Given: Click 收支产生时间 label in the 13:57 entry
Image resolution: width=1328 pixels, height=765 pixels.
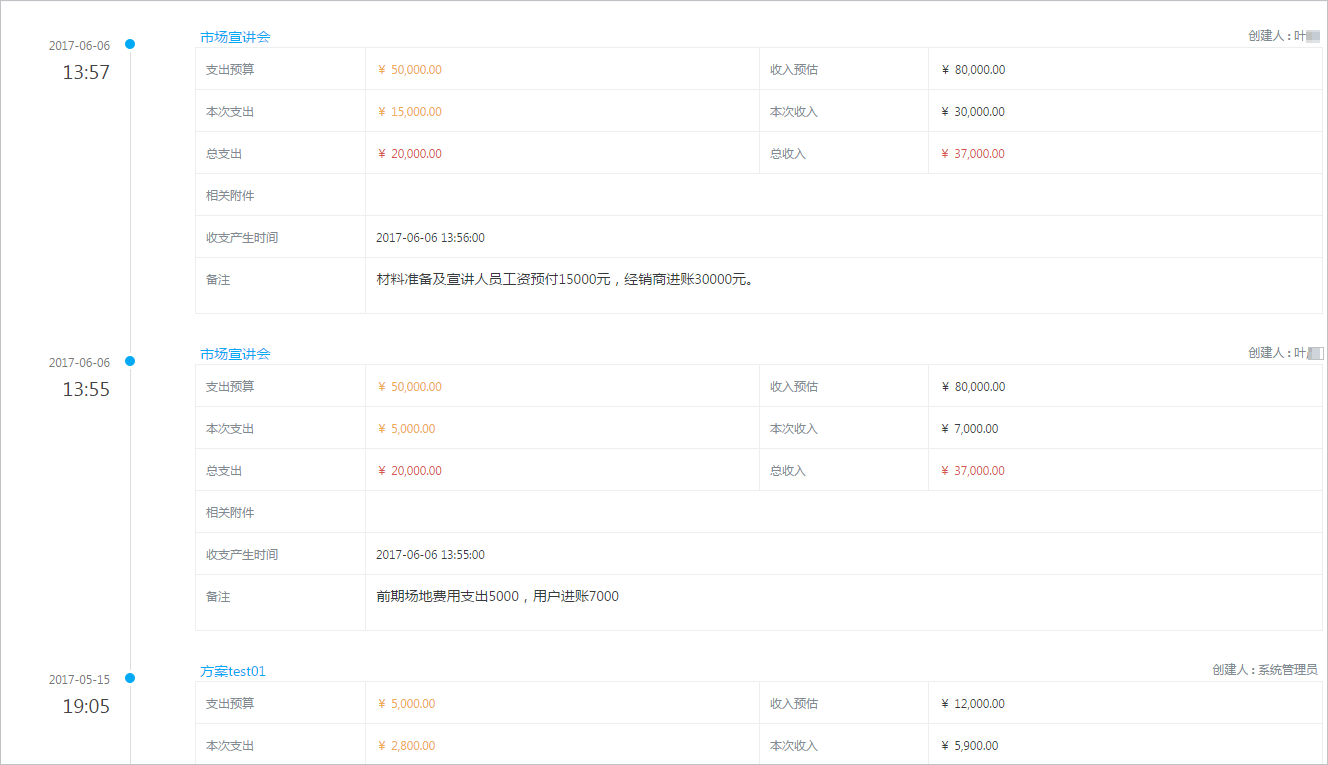Looking at the screenshot, I should click(242, 238).
